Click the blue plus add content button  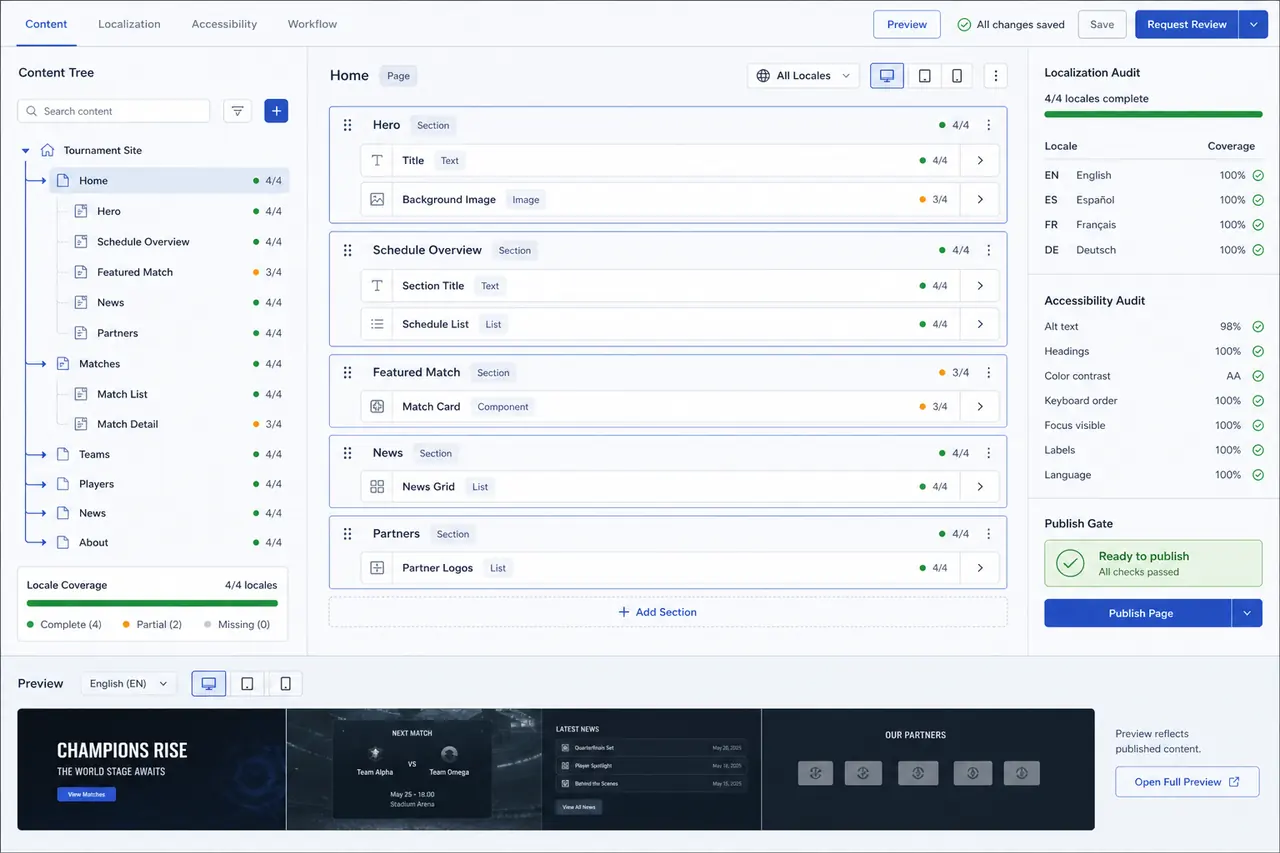pos(276,111)
